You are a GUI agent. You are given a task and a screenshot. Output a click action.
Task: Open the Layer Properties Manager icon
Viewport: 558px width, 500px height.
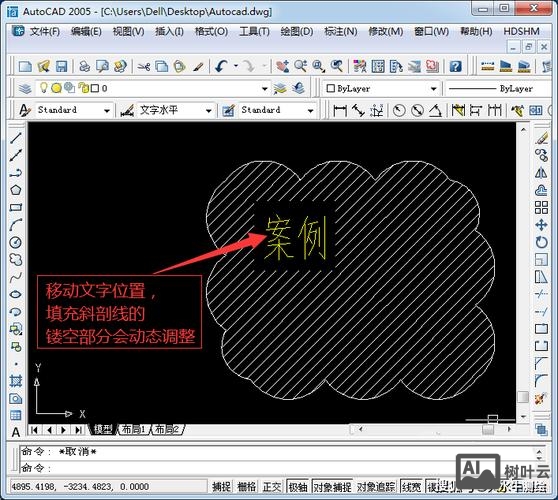coord(25,88)
